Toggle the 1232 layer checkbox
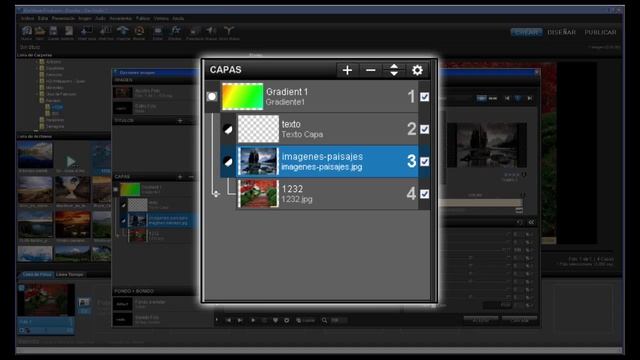Viewport: 640px width, 360px height. point(424,194)
